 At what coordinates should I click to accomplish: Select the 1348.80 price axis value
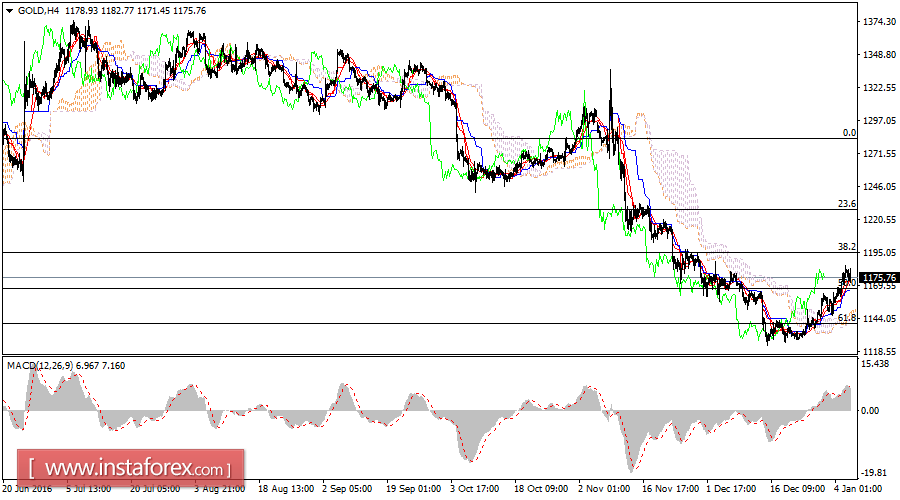[879, 55]
